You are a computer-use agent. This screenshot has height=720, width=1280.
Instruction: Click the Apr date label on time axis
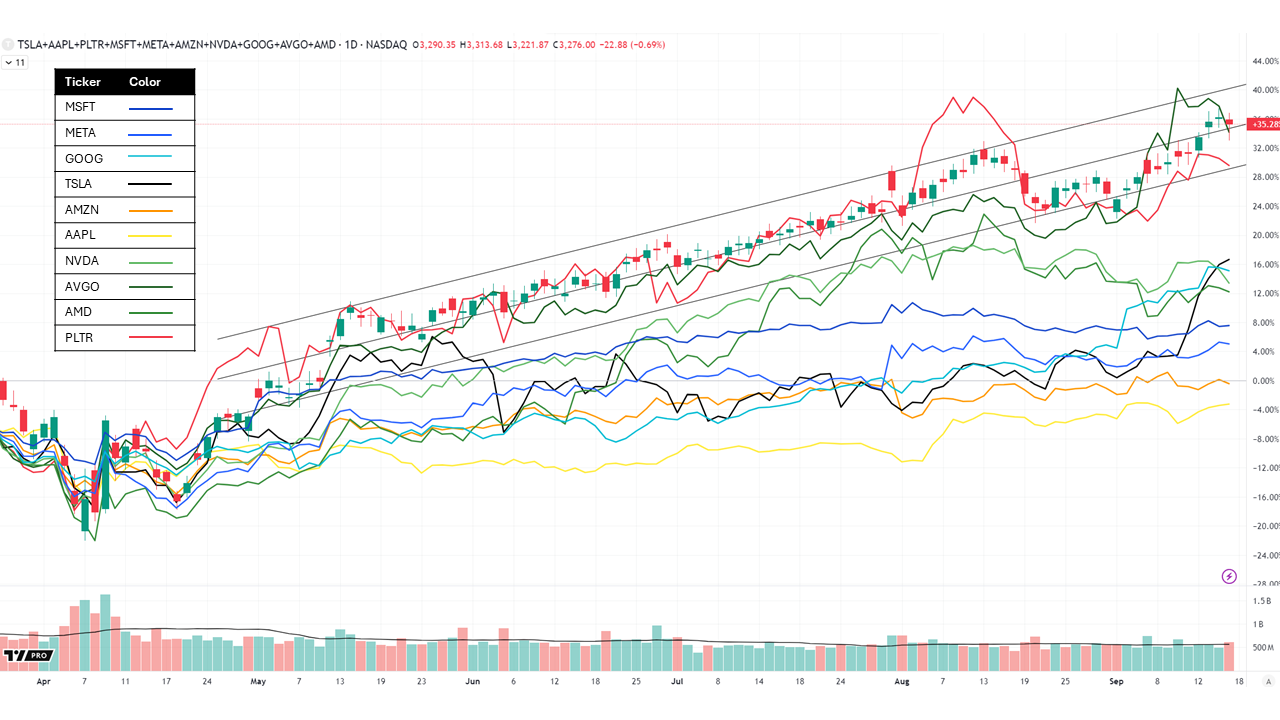[43, 681]
